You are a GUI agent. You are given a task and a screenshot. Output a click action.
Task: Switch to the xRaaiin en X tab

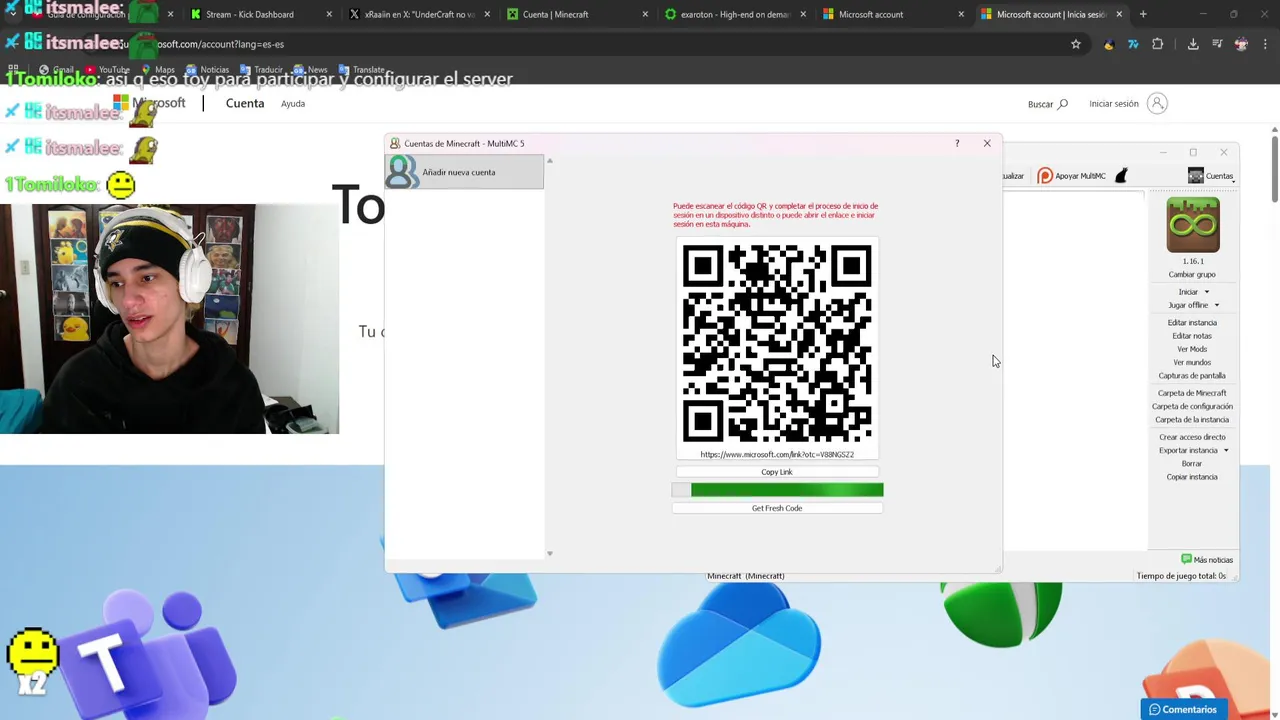point(419,14)
